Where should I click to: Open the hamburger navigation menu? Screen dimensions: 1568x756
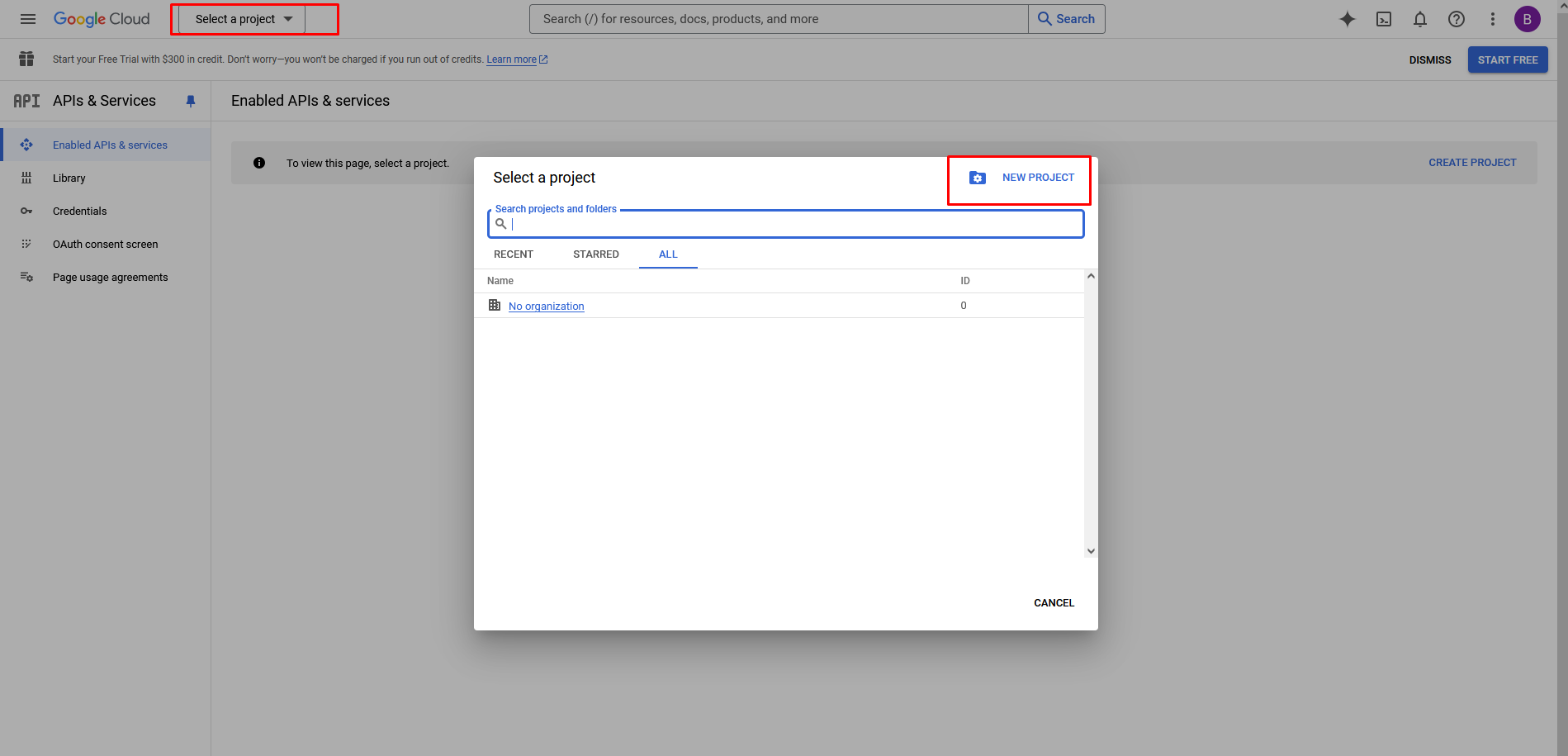point(28,19)
